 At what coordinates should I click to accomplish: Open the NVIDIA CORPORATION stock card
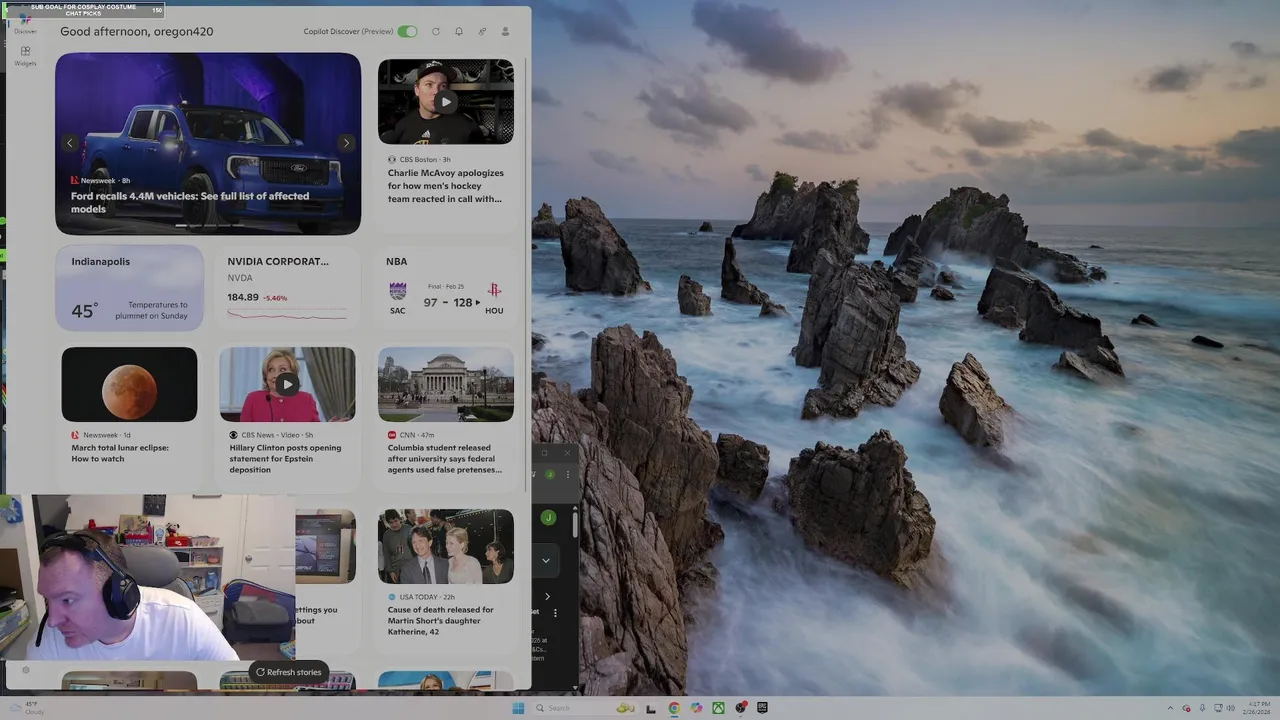point(287,288)
